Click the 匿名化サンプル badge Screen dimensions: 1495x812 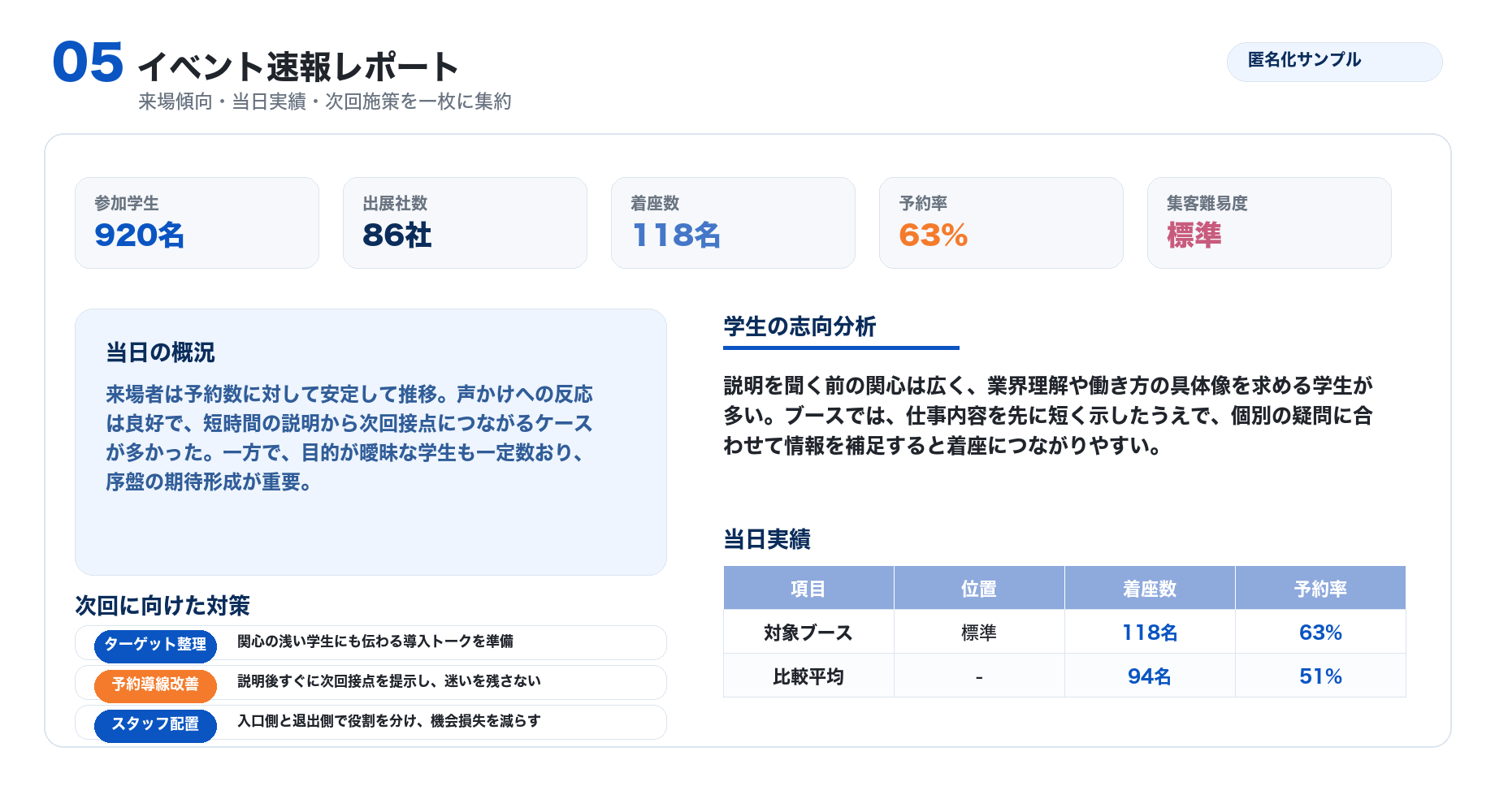pos(1334,62)
